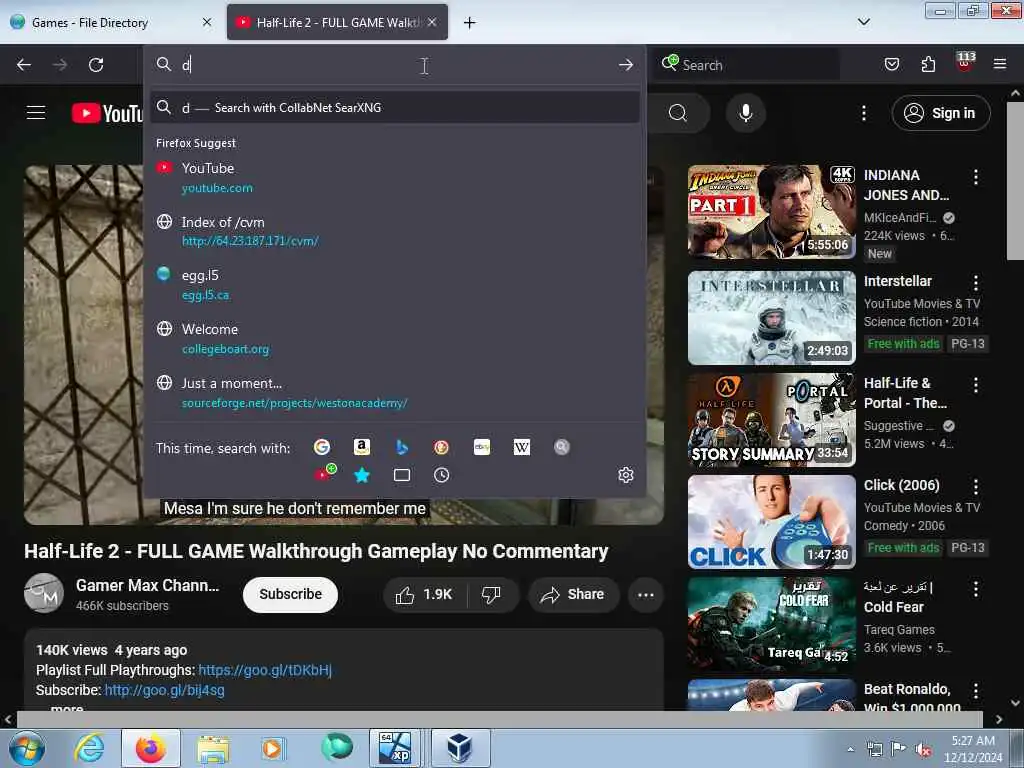
Task: Sign in to YouTube
Action: [940, 113]
